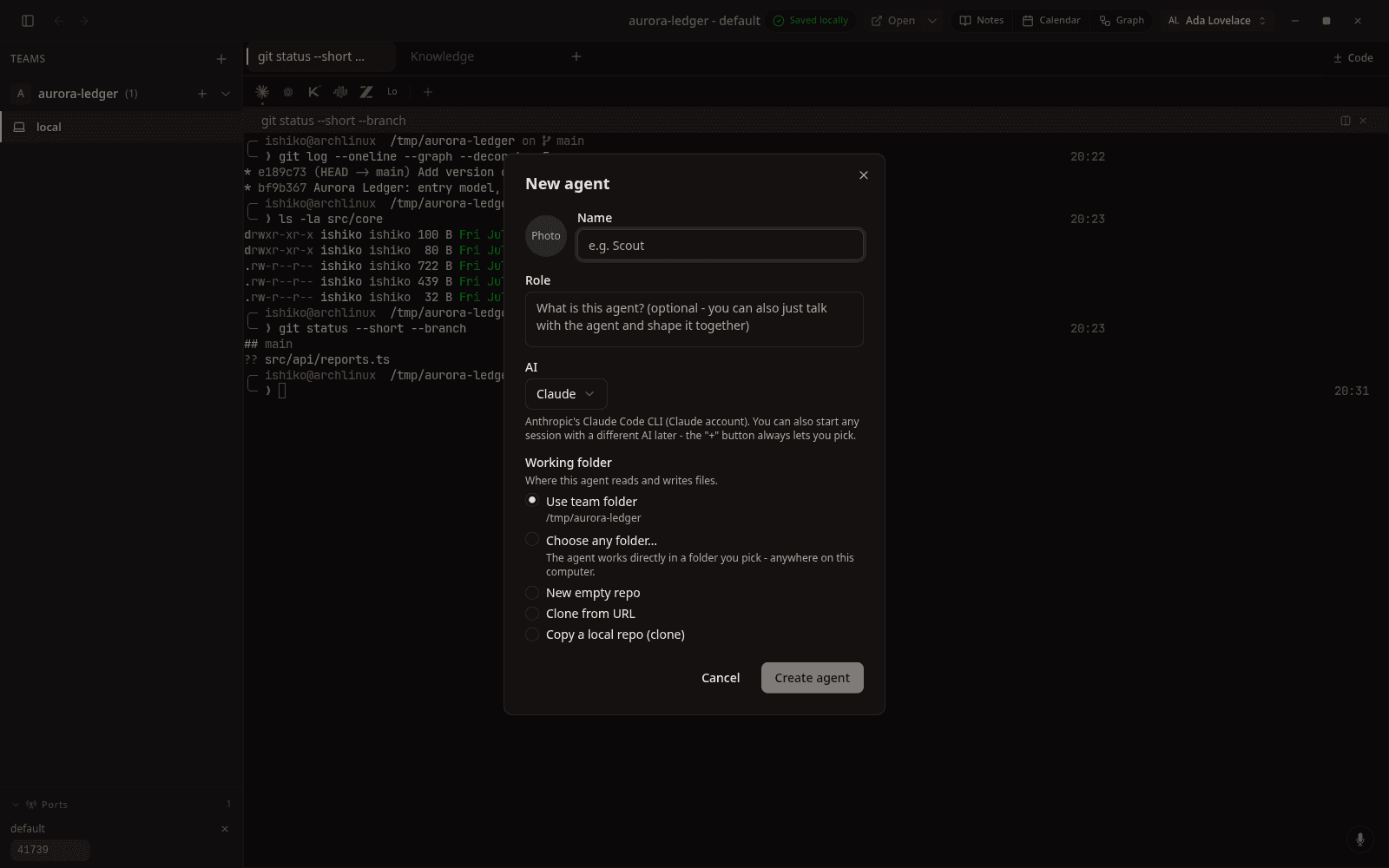Open the AI Claude dropdown
The height and width of the screenshot is (868, 1389).
(x=566, y=394)
